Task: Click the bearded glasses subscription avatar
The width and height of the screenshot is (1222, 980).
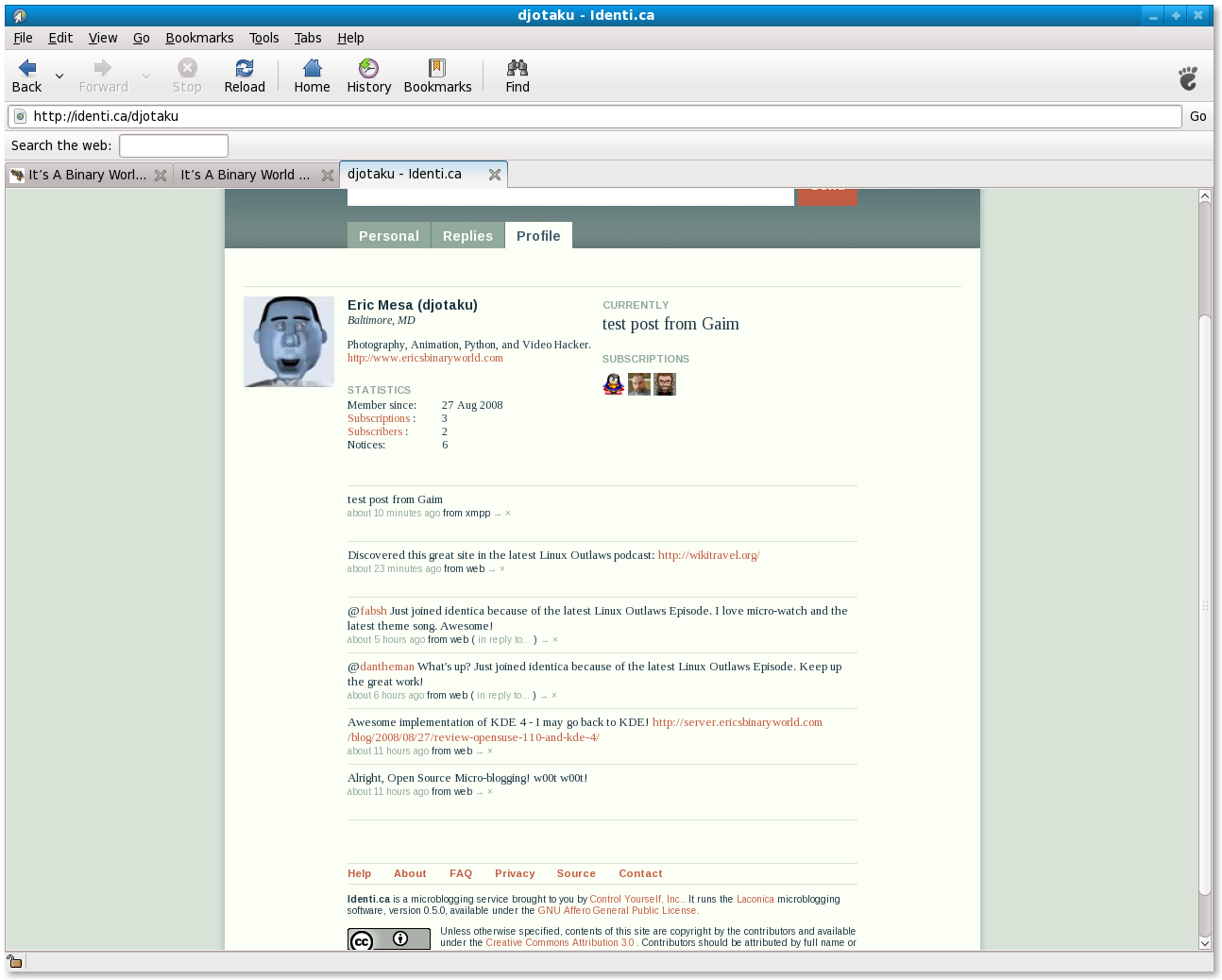Action: (665, 384)
